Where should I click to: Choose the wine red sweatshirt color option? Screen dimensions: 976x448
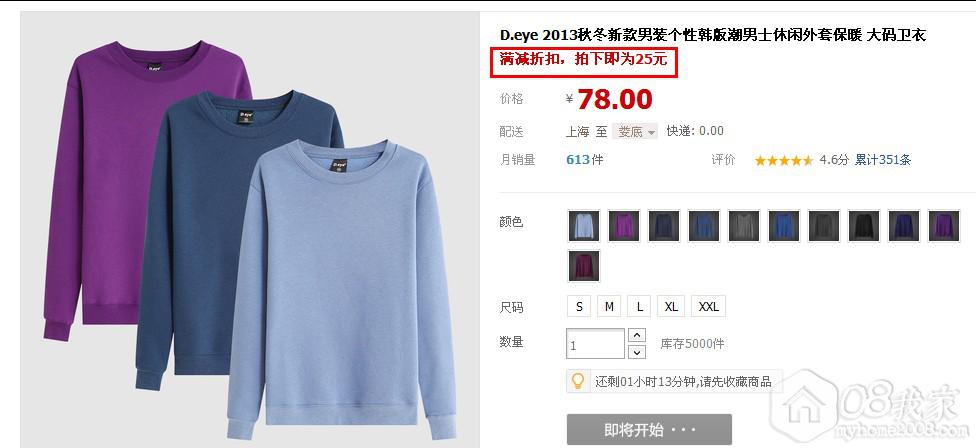point(584,266)
